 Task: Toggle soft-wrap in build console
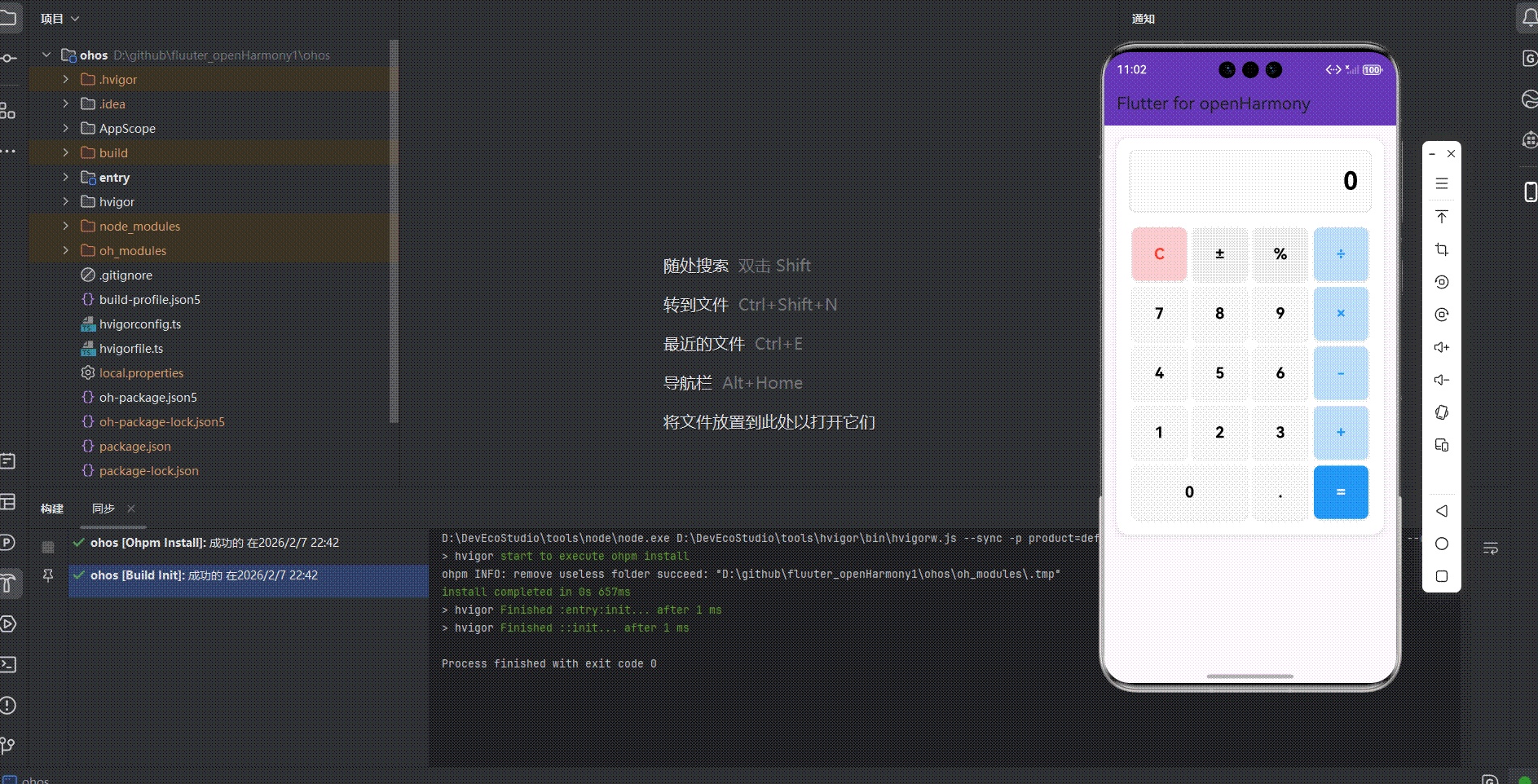[x=1491, y=548]
